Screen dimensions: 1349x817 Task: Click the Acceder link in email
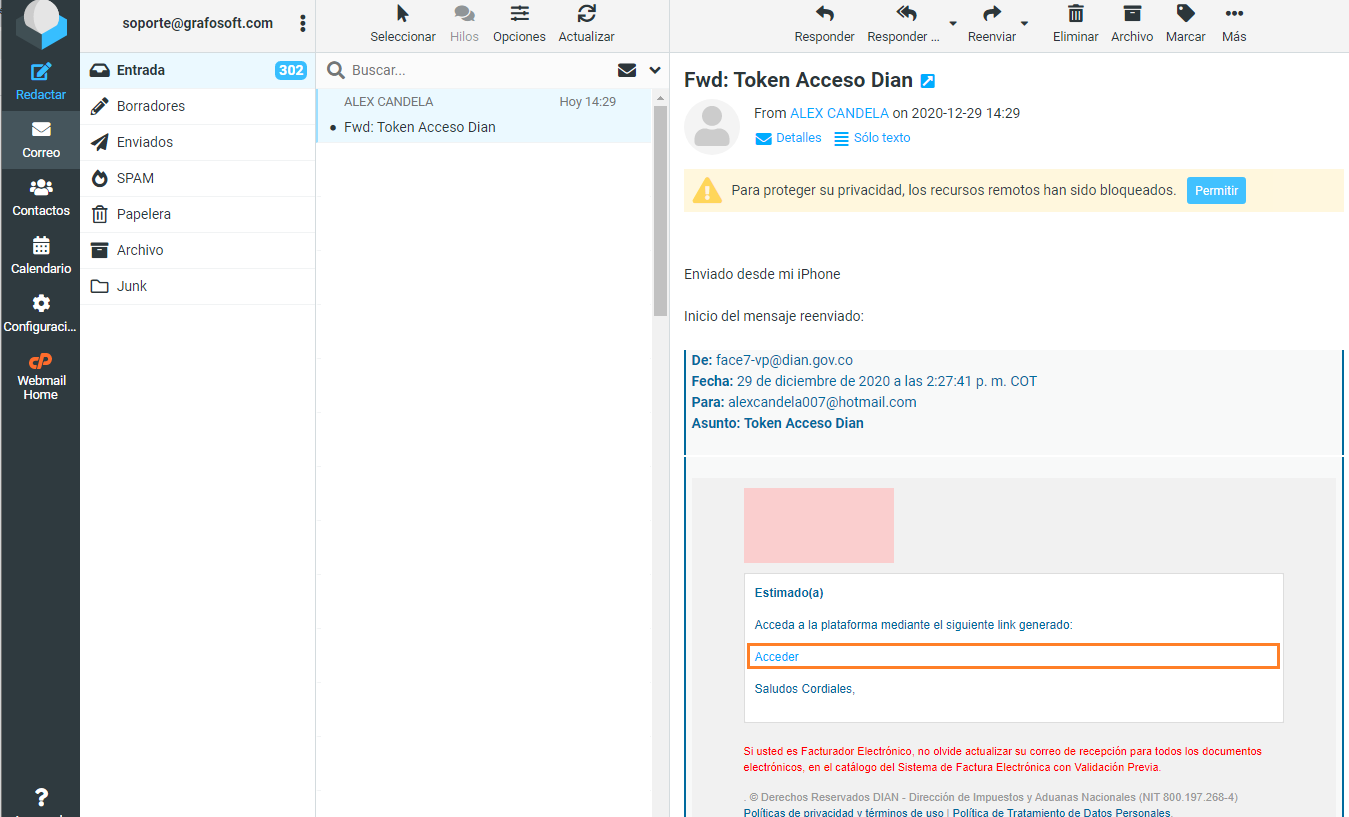click(777, 657)
